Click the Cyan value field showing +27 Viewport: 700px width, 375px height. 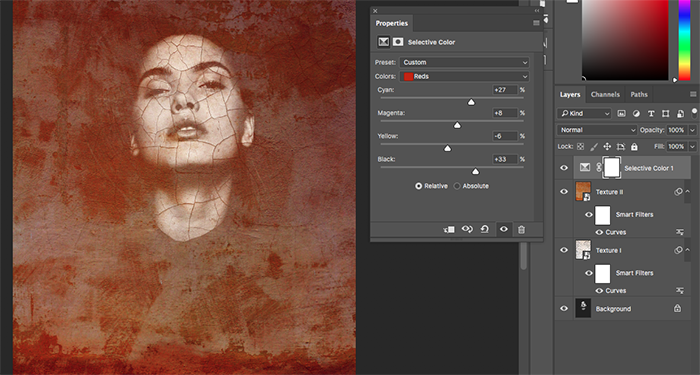[x=505, y=90]
